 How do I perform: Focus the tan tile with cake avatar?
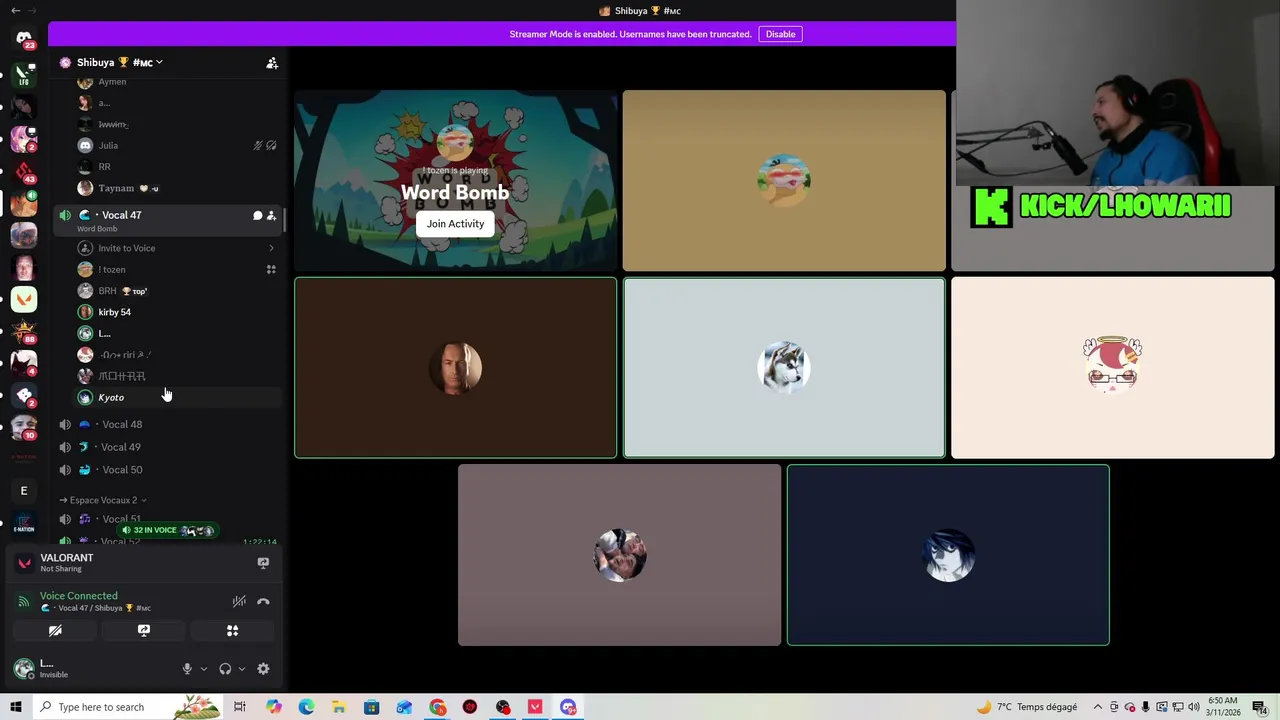(784, 180)
